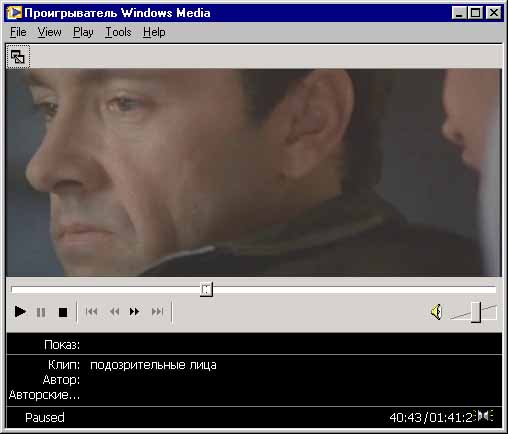Click the elapsed time display 40:43
Screen dimensions: 508x434
[405, 417]
